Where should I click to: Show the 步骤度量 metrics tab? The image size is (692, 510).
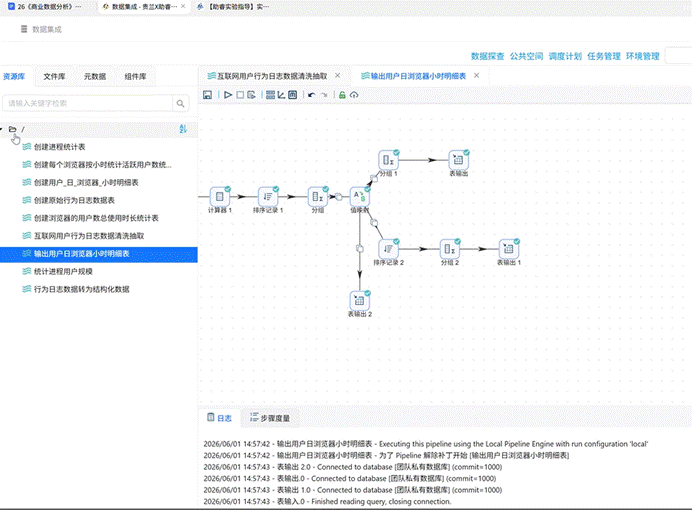tap(270, 418)
